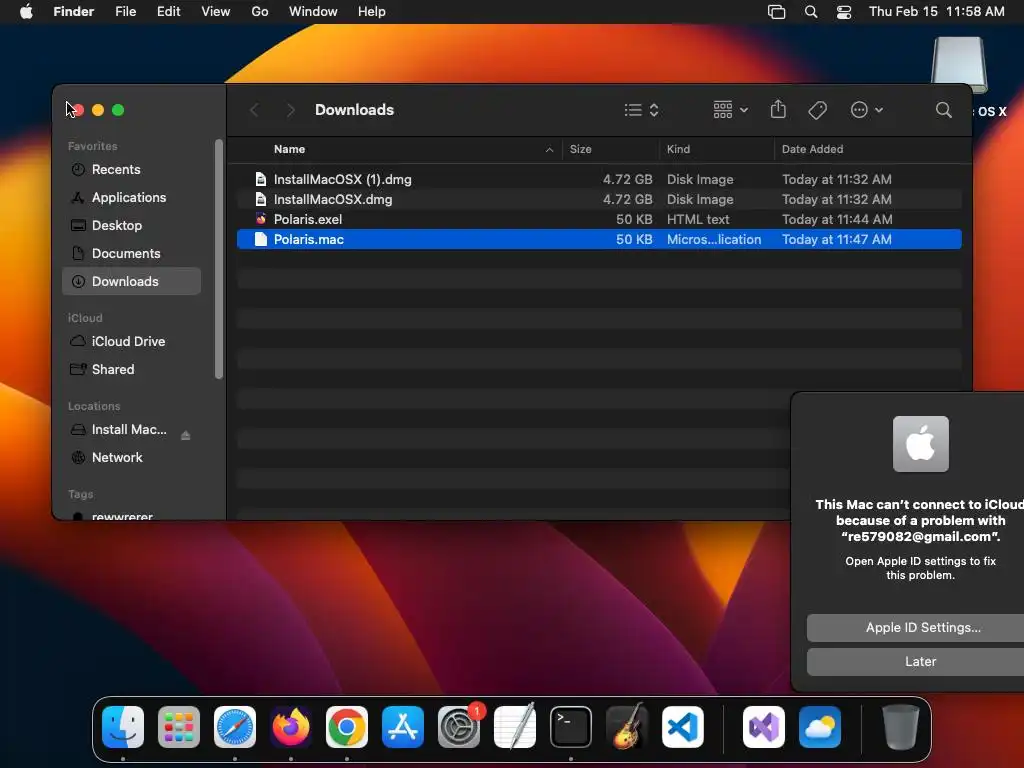Click the date and time in menu bar
This screenshot has width=1024, height=768.
point(936,12)
